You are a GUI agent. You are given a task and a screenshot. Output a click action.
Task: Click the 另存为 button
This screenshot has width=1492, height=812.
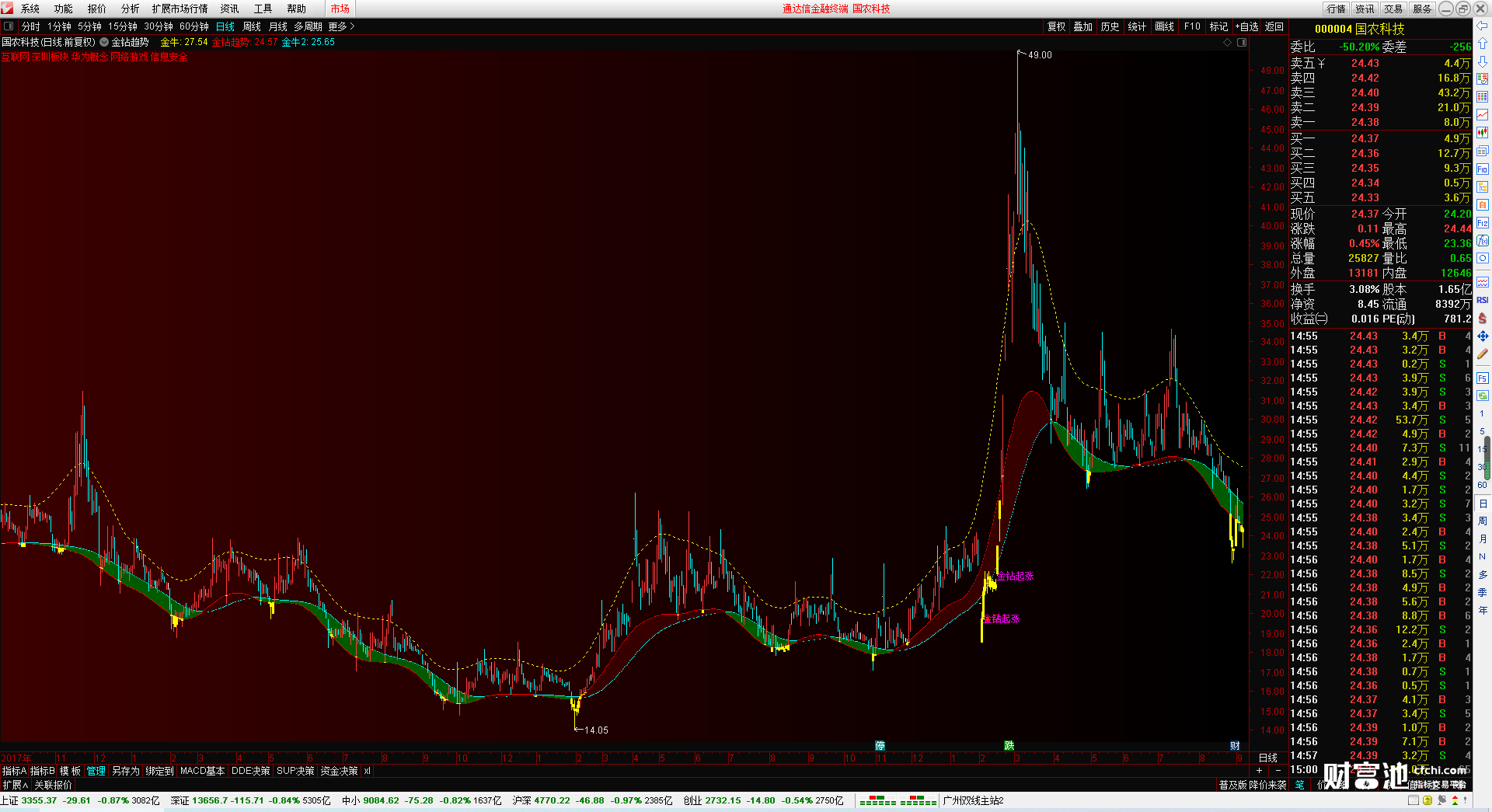click(126, 771)
